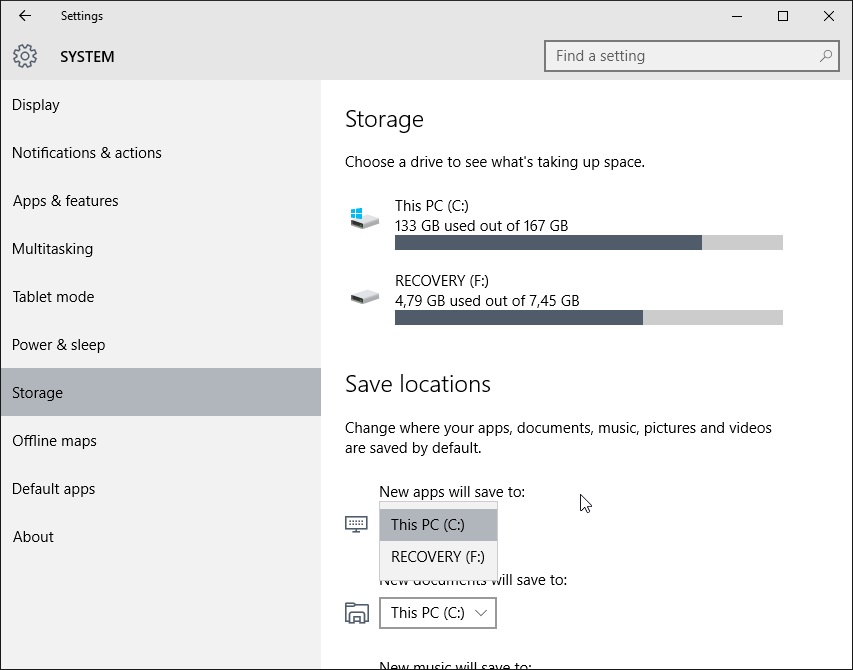Click the search magnifier icon
The width and height of the screenshot is (853, 670).
click(x=825, y=55)
